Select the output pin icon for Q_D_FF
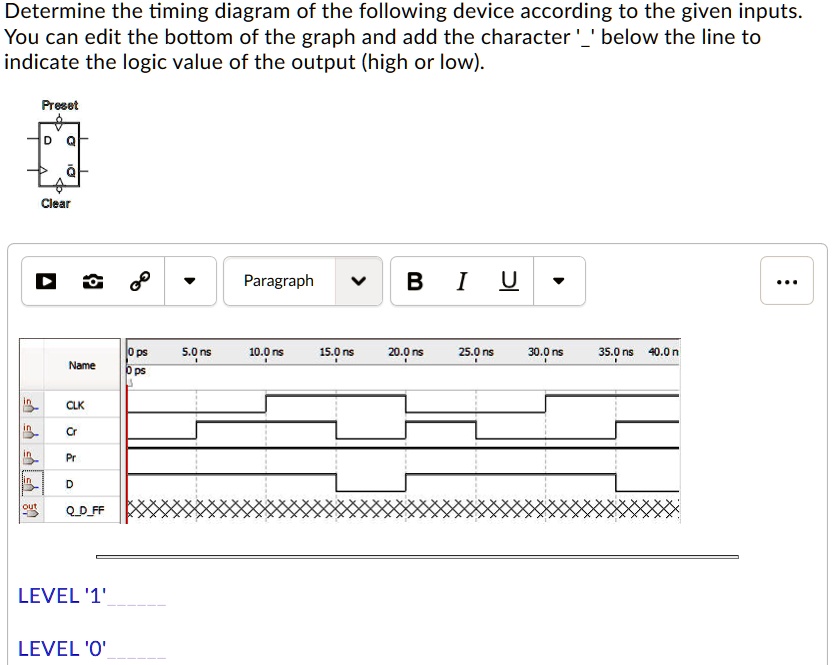This screenshot has height=665, width=837. [30, 511]
